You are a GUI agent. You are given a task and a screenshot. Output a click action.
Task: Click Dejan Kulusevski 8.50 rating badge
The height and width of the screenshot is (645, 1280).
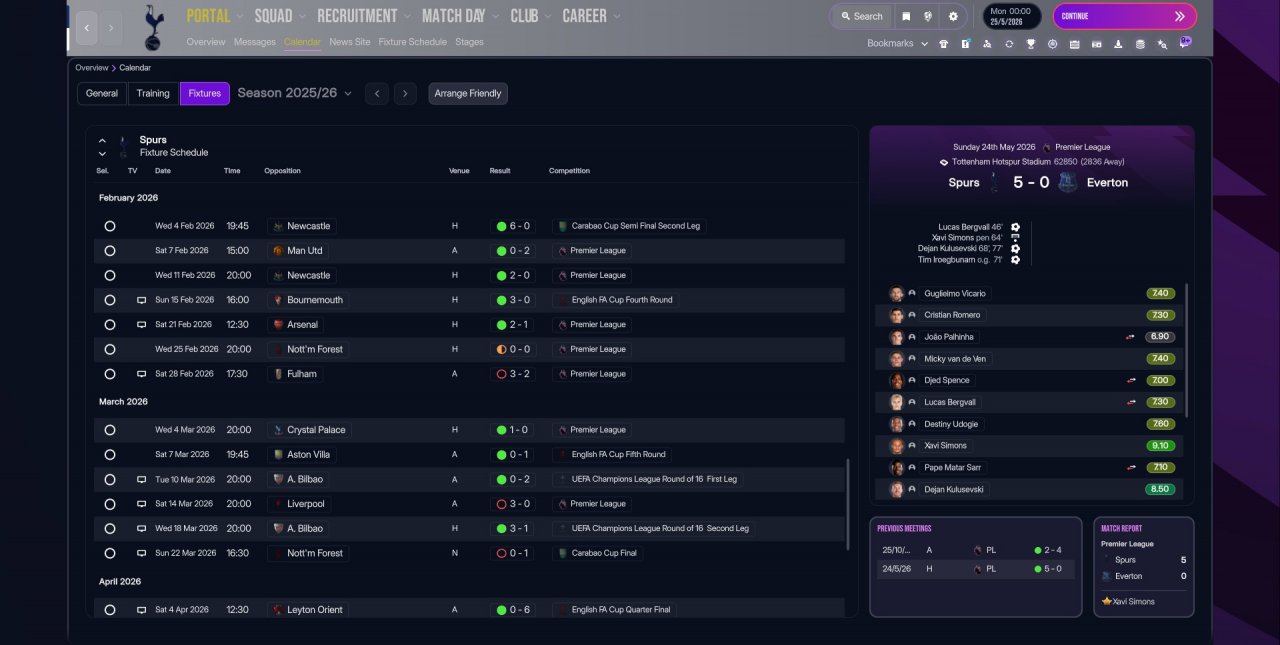1160,490
